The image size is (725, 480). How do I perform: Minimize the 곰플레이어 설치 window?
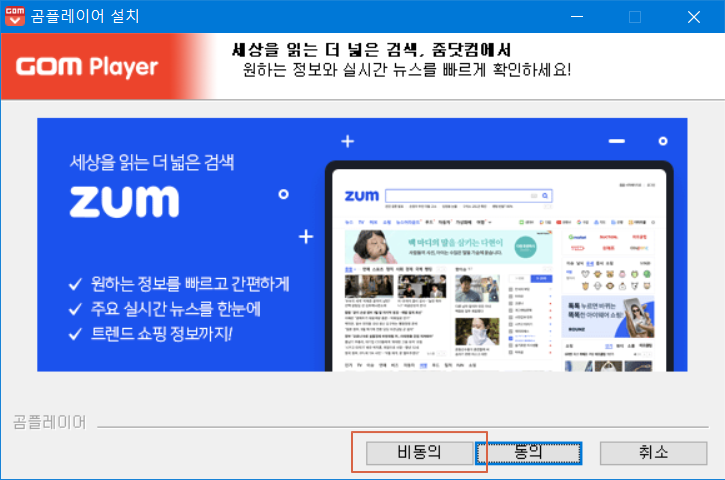pyautogui.click(x=577, y=17)
